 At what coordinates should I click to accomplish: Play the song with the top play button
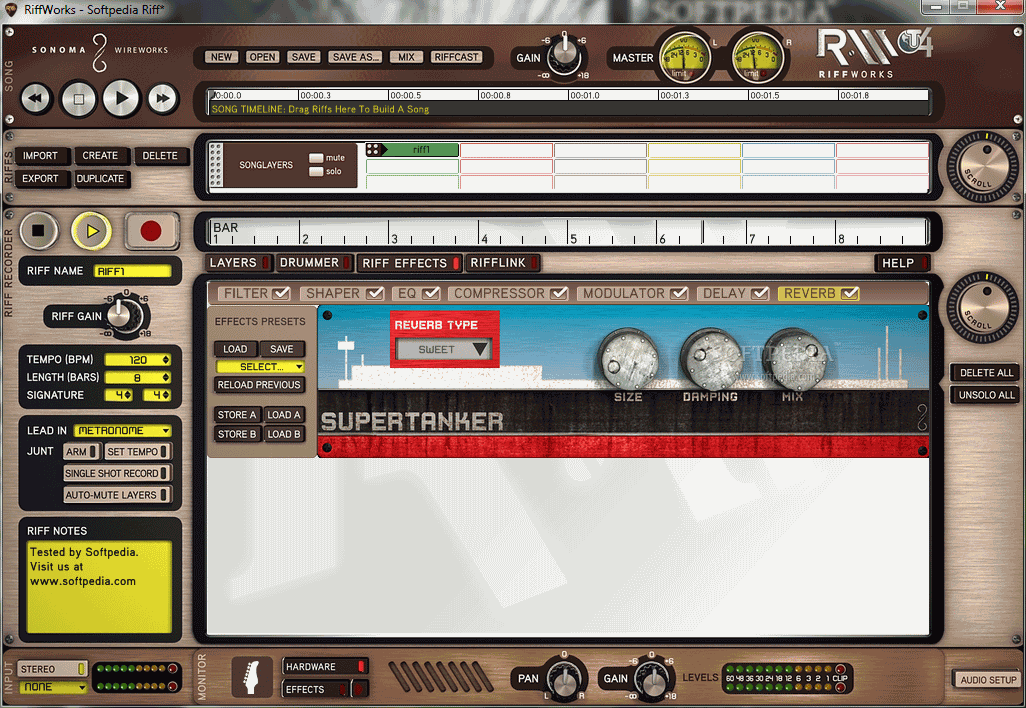click(121, 99)
